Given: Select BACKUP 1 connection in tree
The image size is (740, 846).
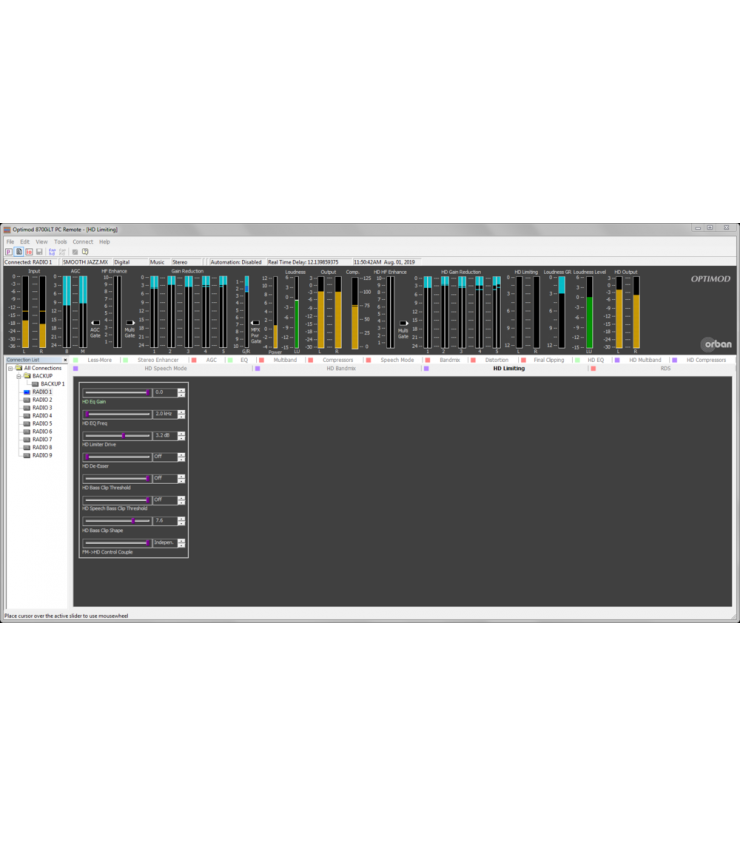Looking at the screenshot, I should pyautogui.click(x=52, y=384).
